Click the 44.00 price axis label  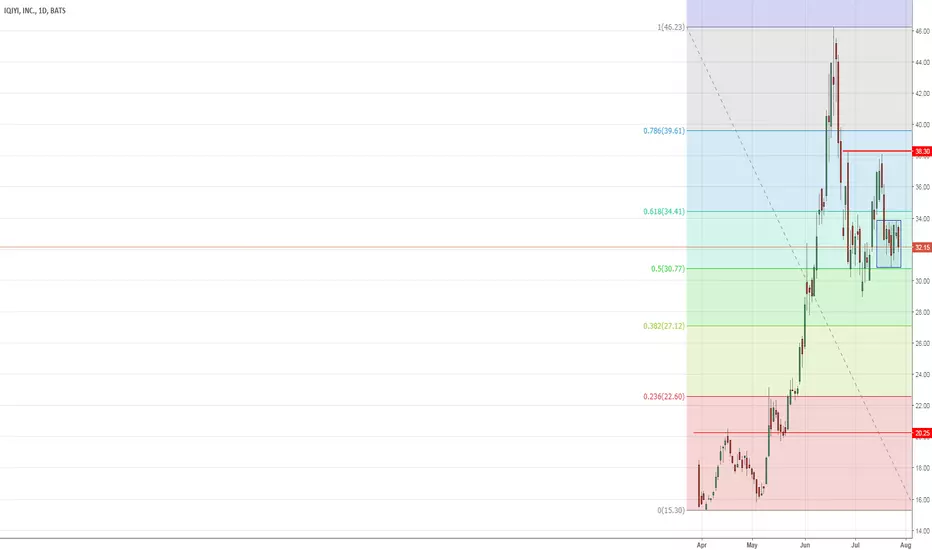tap(922, 62)
